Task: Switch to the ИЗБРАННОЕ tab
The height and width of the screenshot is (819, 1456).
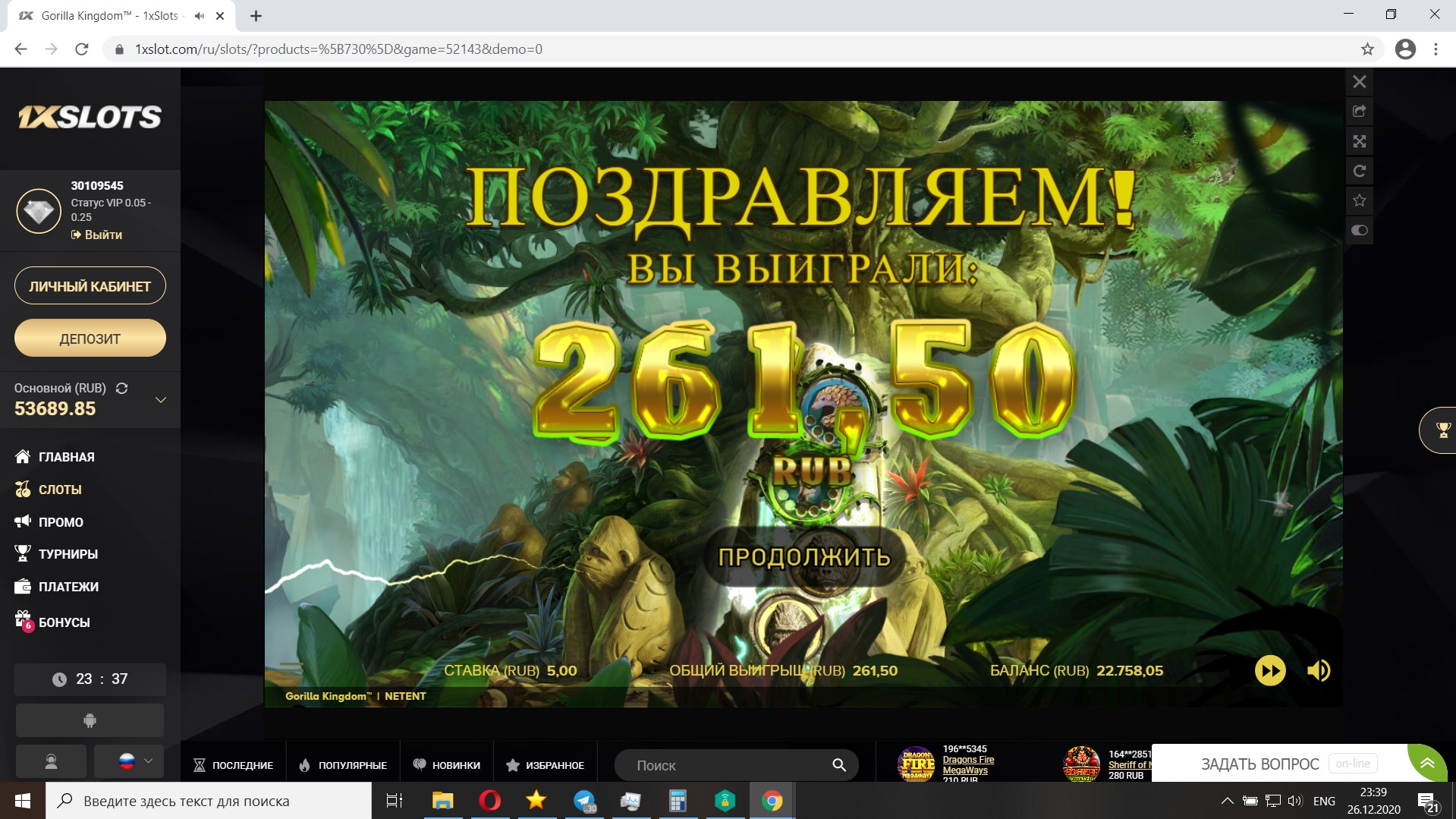Action: click(545, 765)
